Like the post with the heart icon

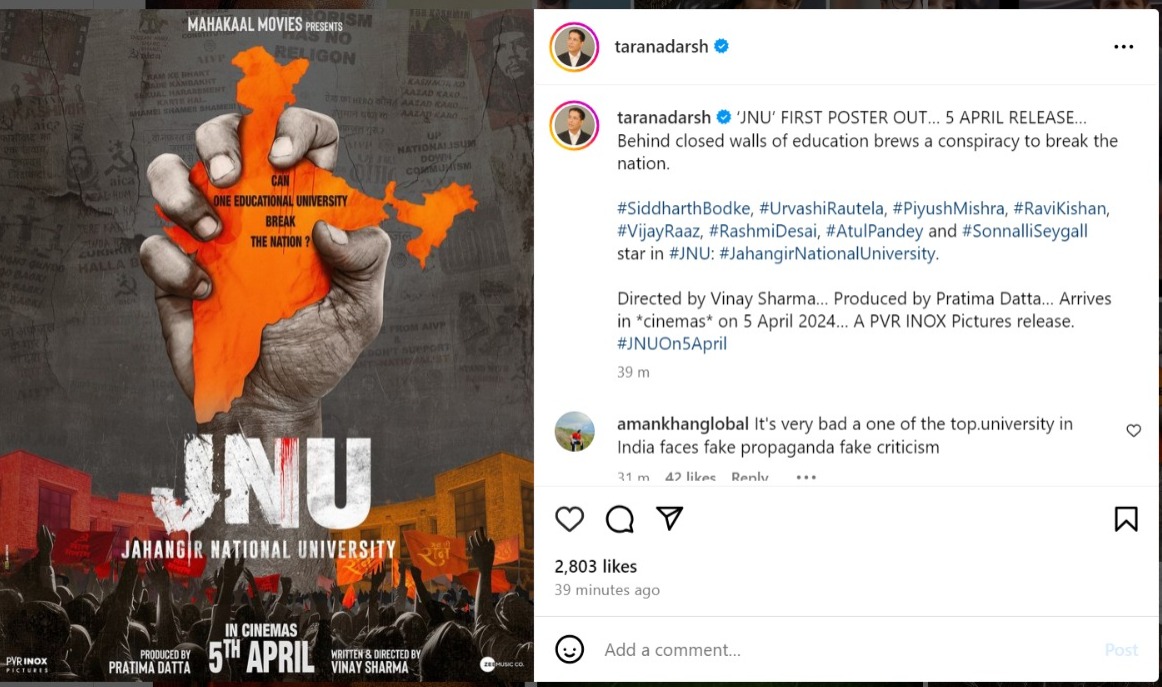[569, 519]
